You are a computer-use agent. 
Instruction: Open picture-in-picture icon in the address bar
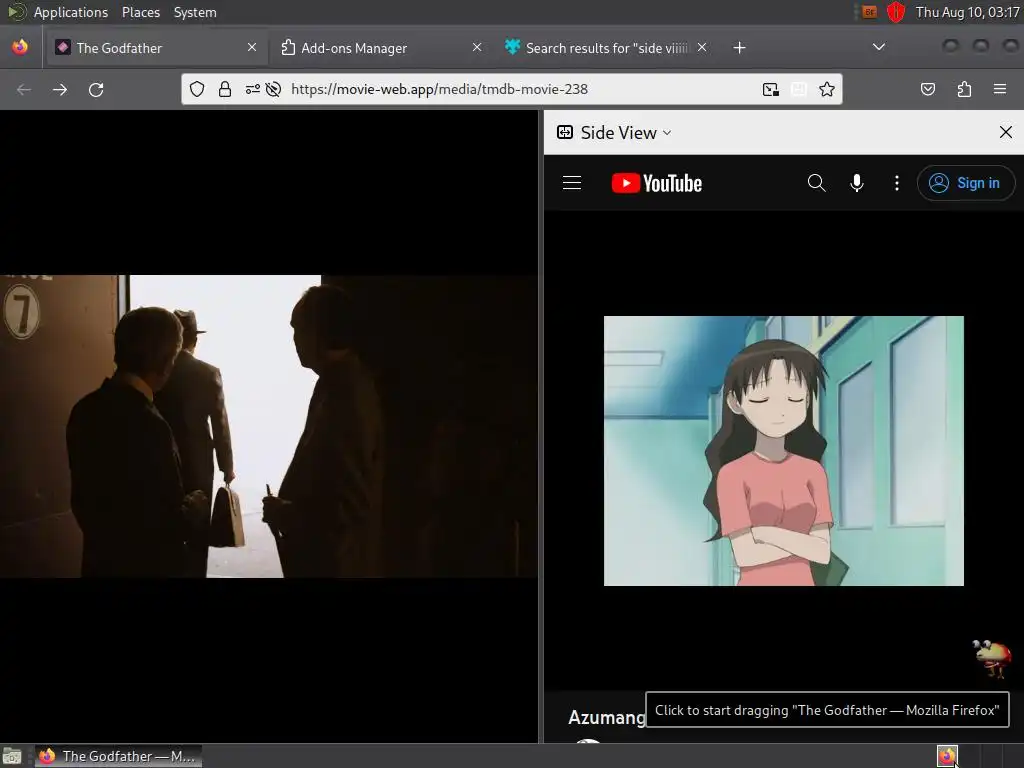point(771,89)
